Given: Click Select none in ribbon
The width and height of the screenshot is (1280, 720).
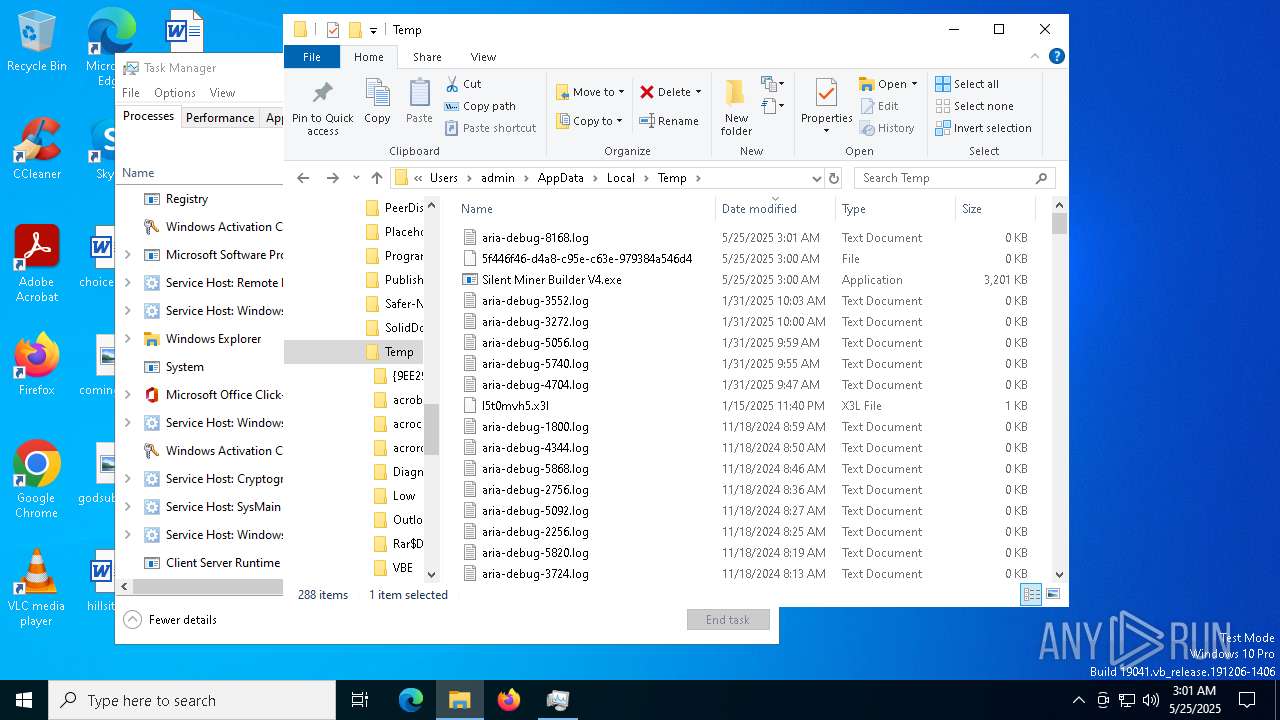Looking at the screenshot, I should [x=974, y=106].
